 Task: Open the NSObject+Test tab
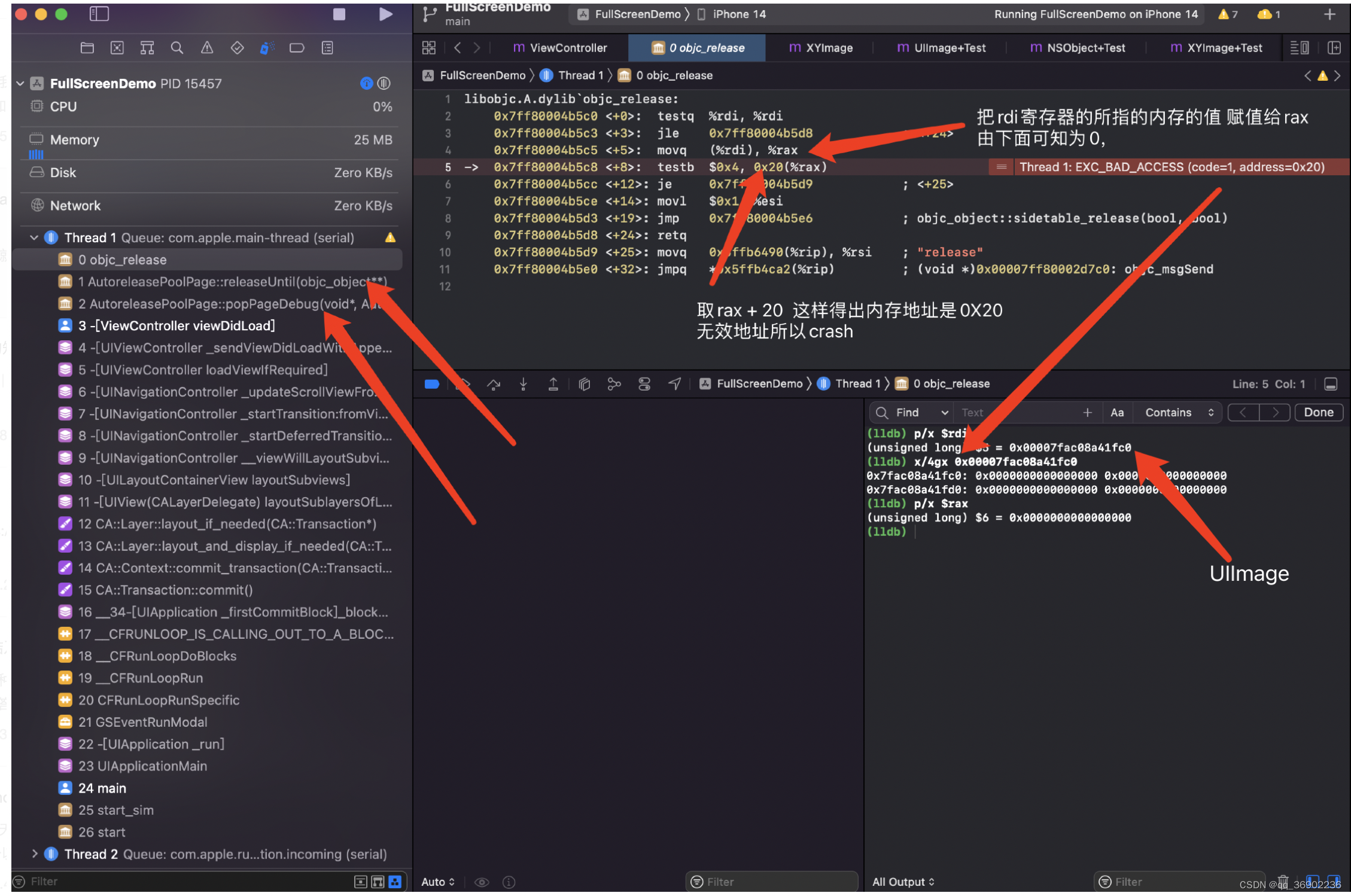[x=1078, y=48]
